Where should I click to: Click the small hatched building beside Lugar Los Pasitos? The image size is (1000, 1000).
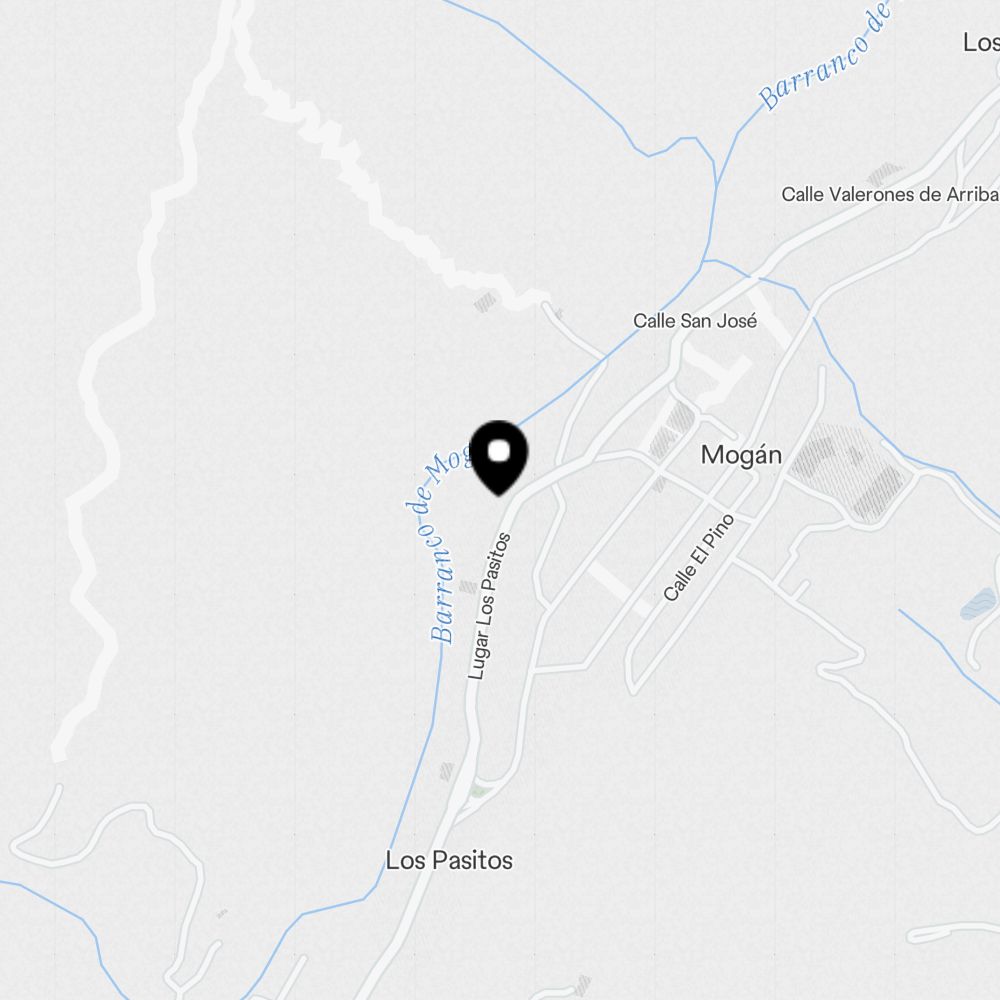468,587
